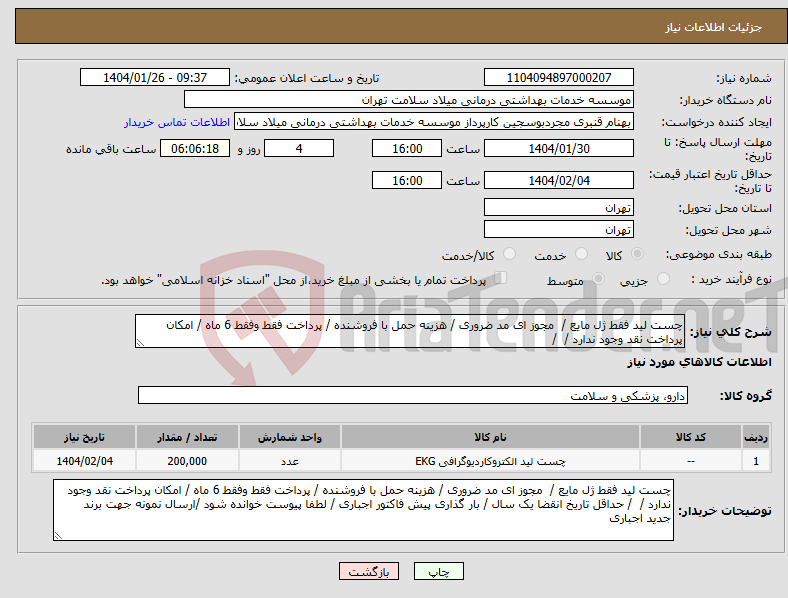Screen dimensions: 788x598
Task: Toggle the Islamic treasury payment checkbox
Action: [x=501, y=277]
